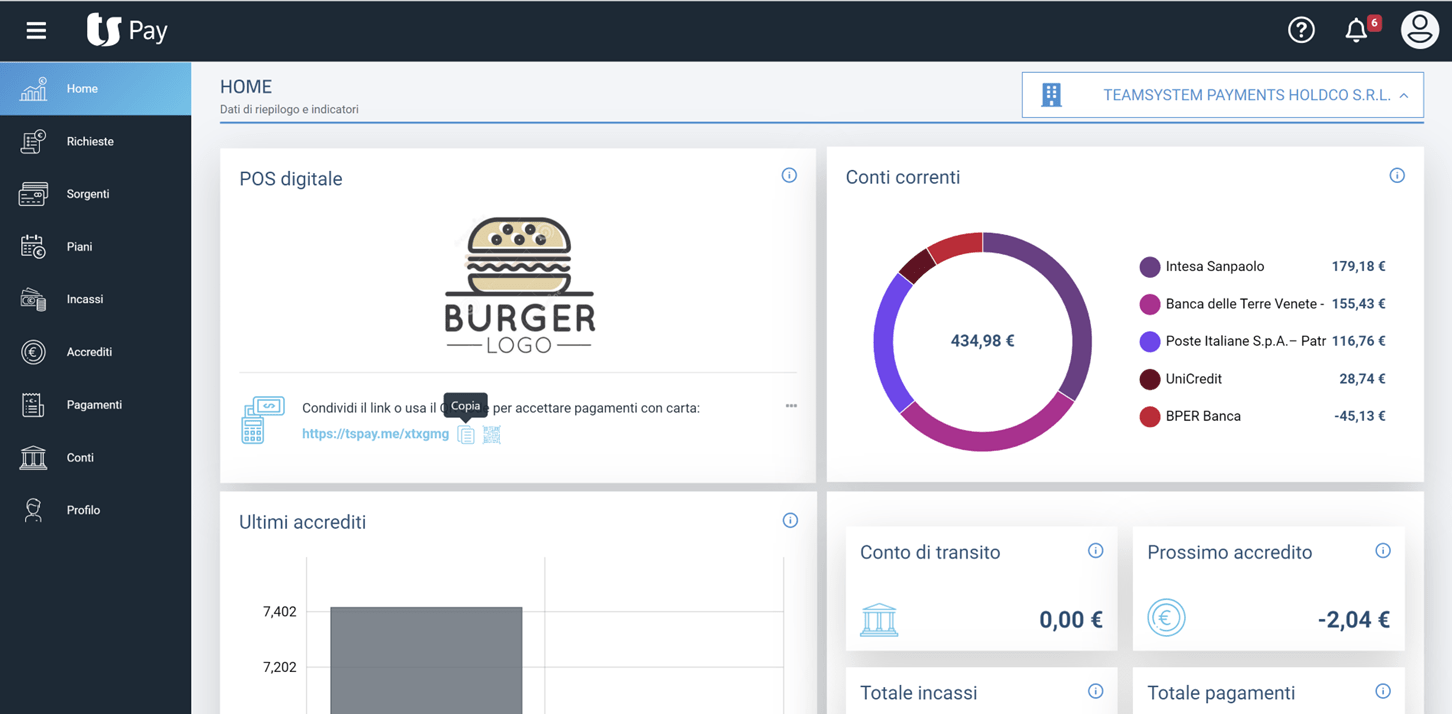Click the HOME page heading
Image resolution: width=1452 pixels, height=714 pixels.
pyautogui.click(x=246, y=87)
